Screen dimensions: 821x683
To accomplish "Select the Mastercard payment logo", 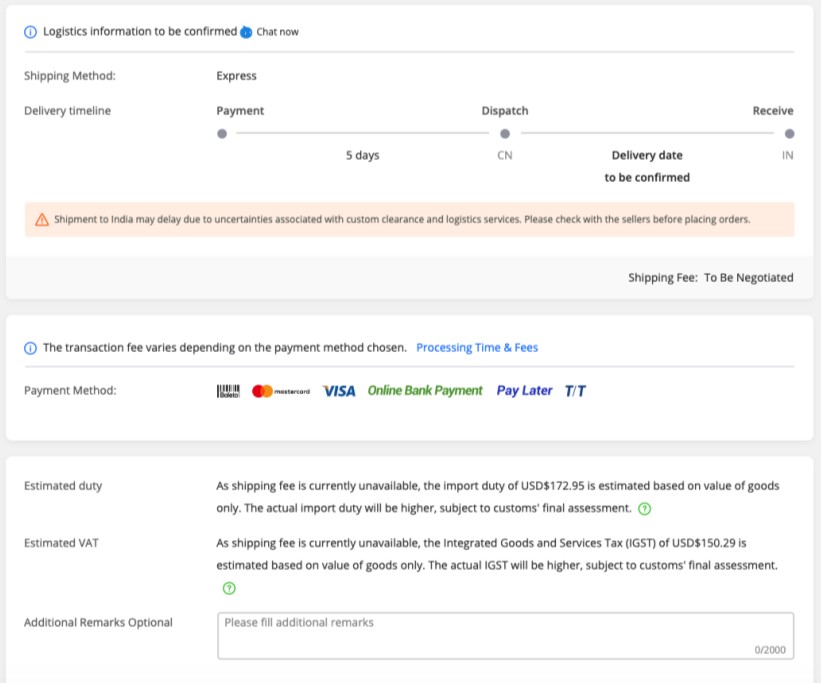I will pos(281,391).
